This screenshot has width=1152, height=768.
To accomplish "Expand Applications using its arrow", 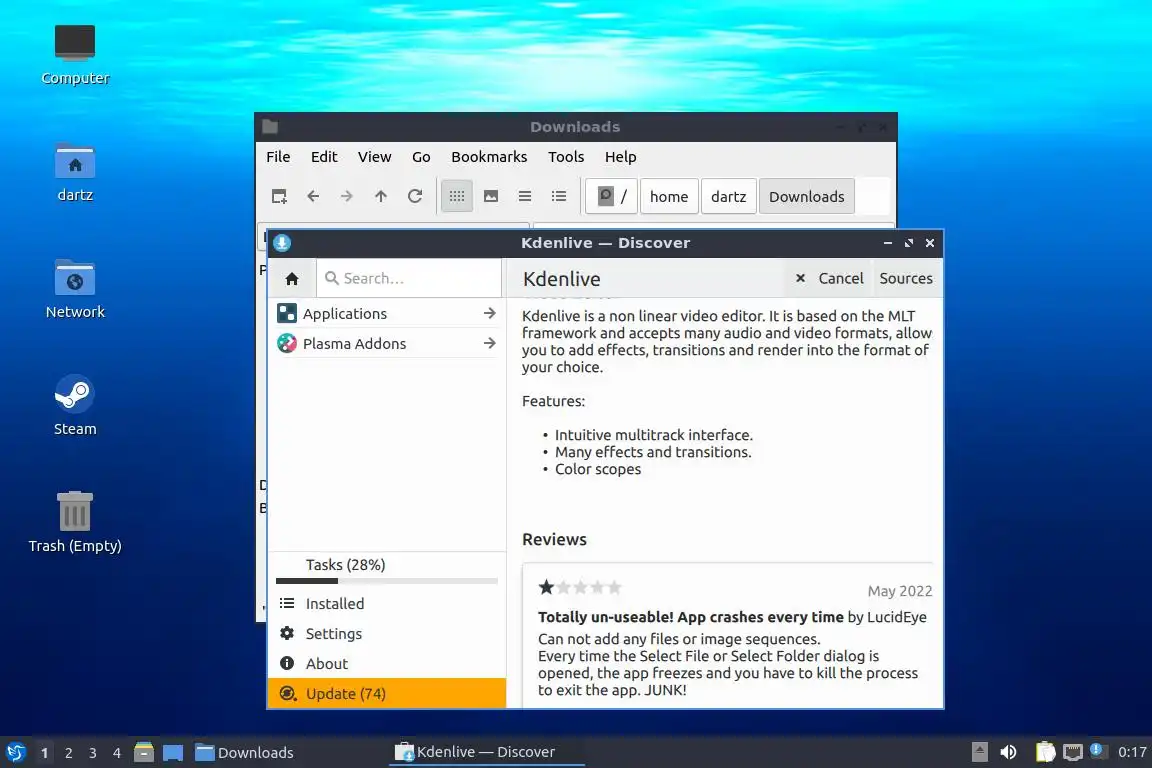I will coord(489,314).
